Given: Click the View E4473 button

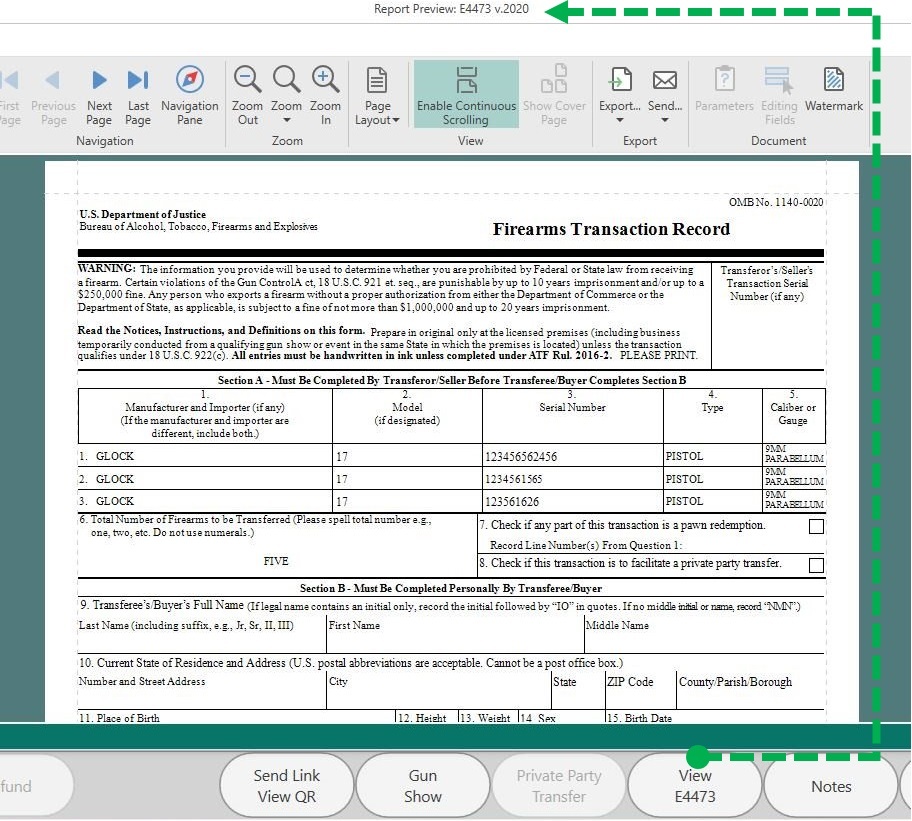Looking at the screenshot, I should [x=695, y=786].
